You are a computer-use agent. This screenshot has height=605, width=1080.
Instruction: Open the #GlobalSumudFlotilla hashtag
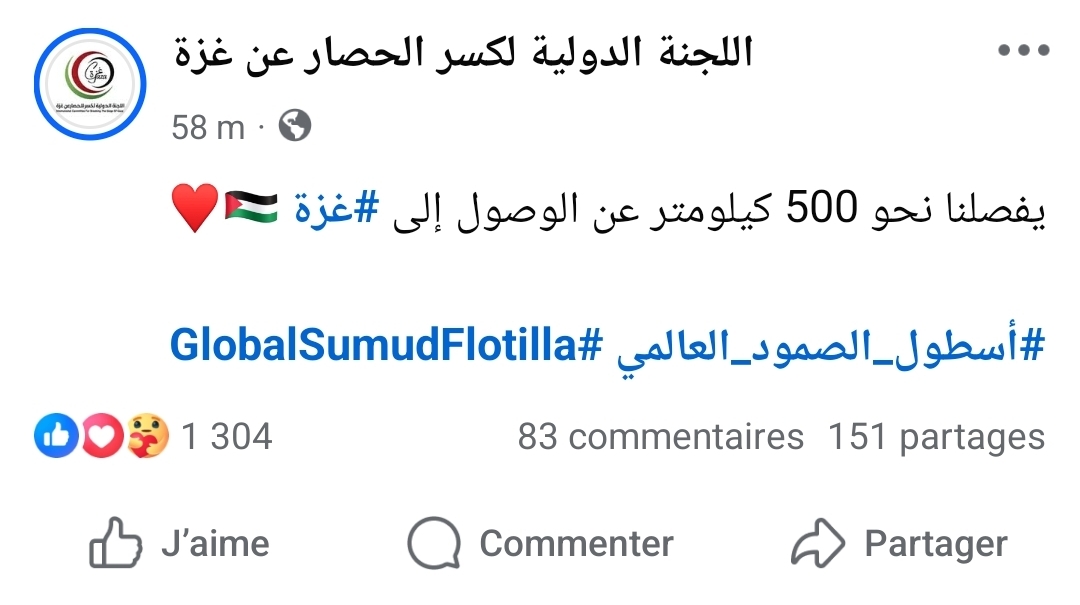pyautogui.click(x=386, y=346)
